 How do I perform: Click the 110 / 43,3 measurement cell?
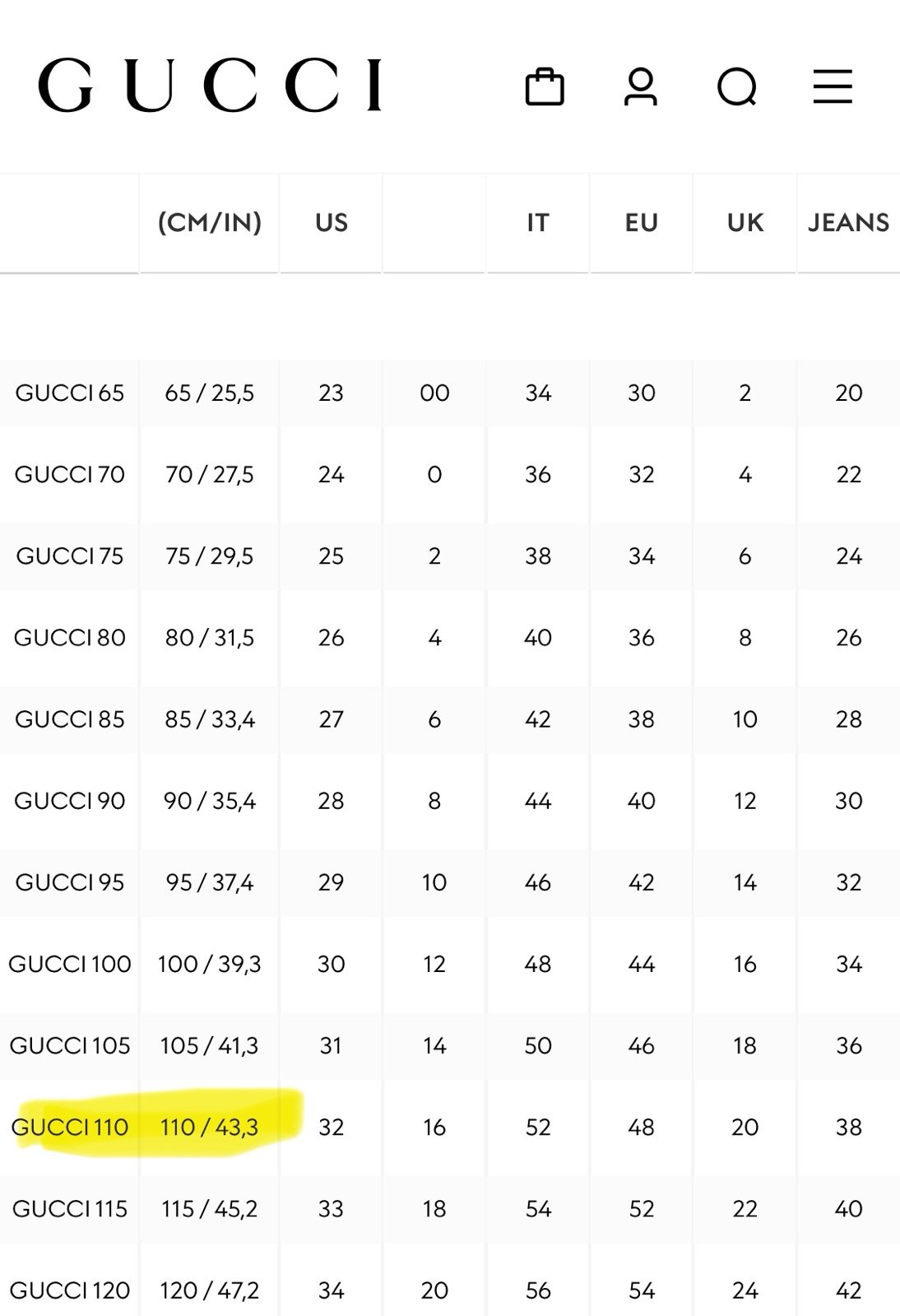click(x=209, y=1127)
